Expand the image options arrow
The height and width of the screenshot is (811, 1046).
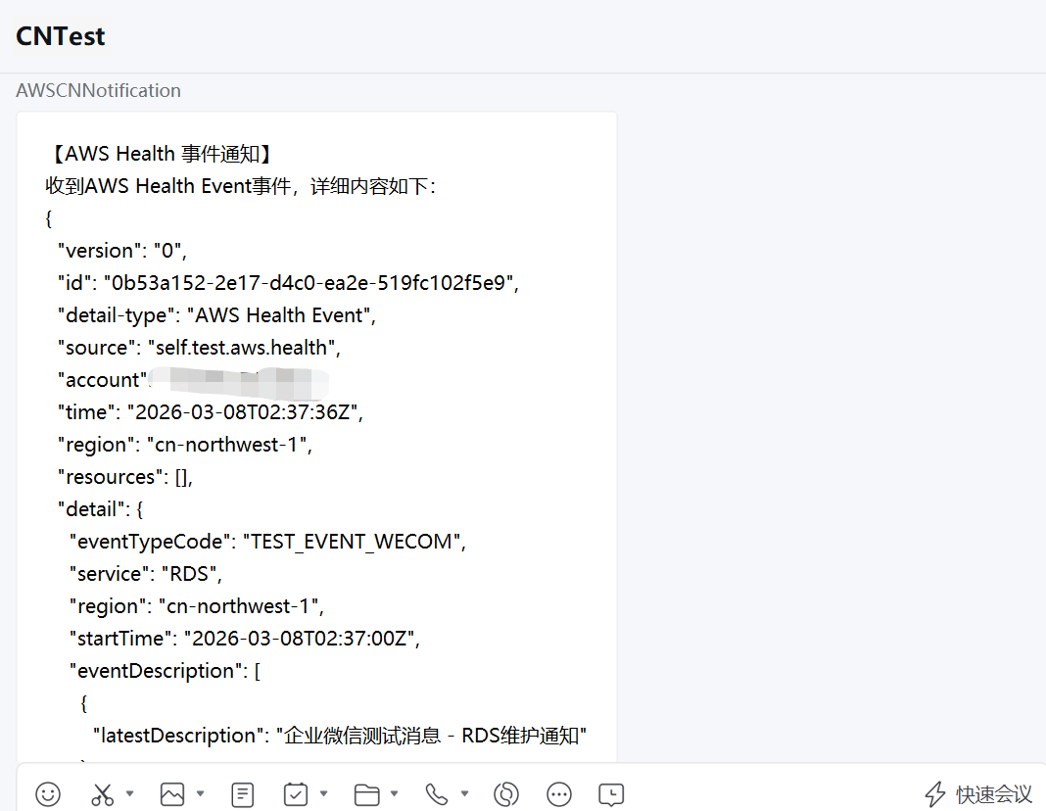click(200, 793)
